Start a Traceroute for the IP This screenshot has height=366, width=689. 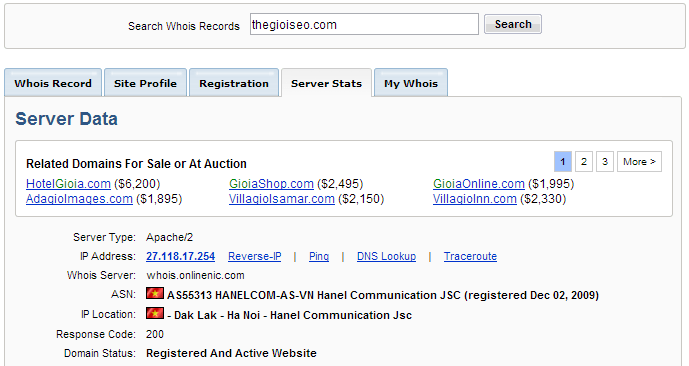tap(470, 256)
